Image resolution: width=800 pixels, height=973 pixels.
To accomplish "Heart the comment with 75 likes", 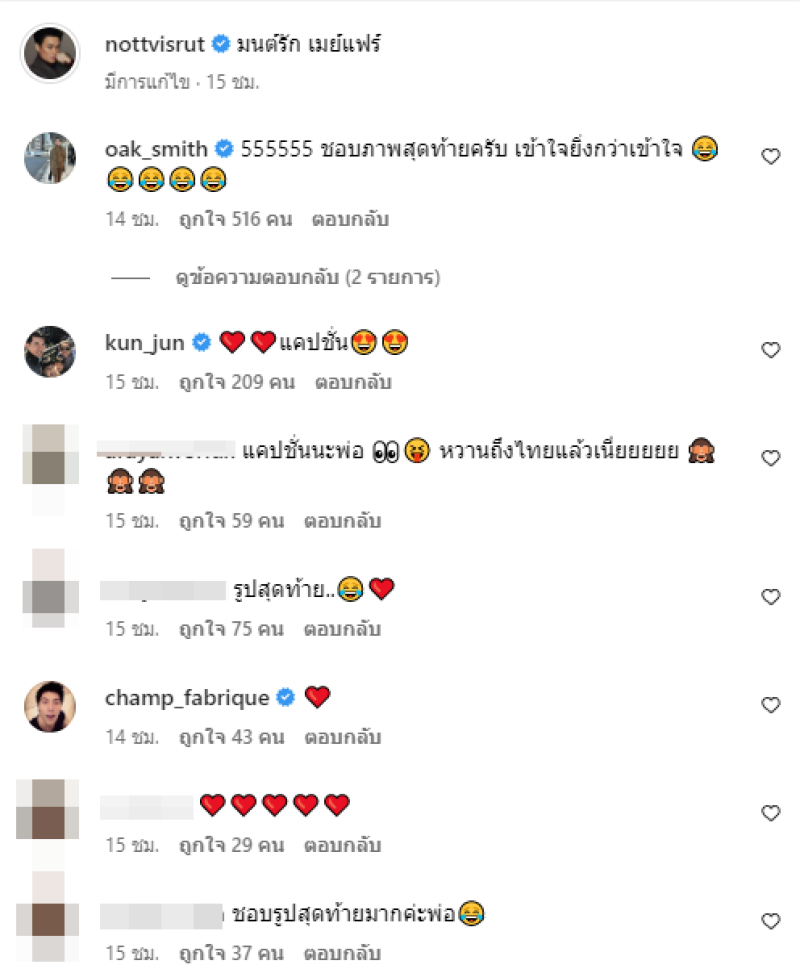I will pyautogui.click(x=770, y=597).
